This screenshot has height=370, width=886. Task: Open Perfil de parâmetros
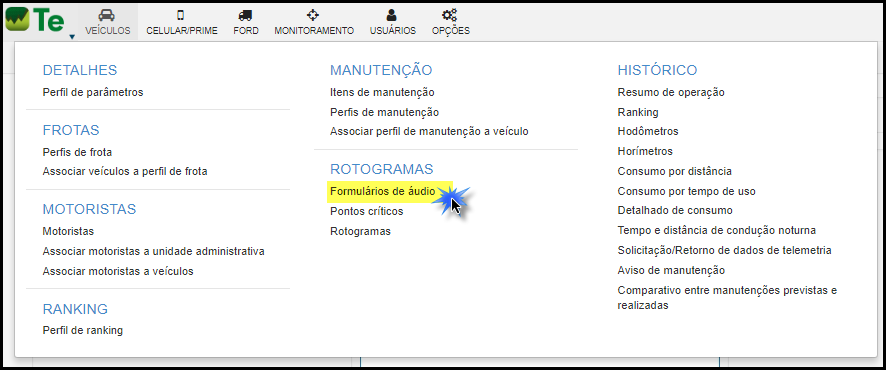click(93, 92)
